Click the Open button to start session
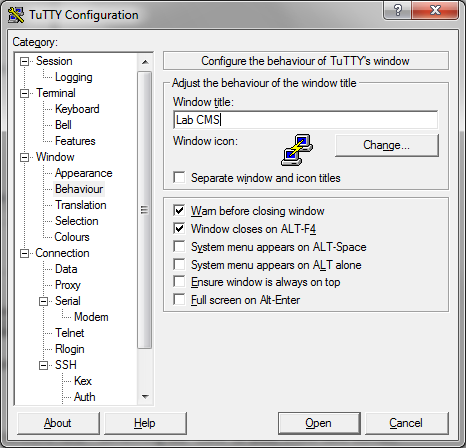Image resolution: width=466 pixels, height=448 pixels. [x=319, y=423]
